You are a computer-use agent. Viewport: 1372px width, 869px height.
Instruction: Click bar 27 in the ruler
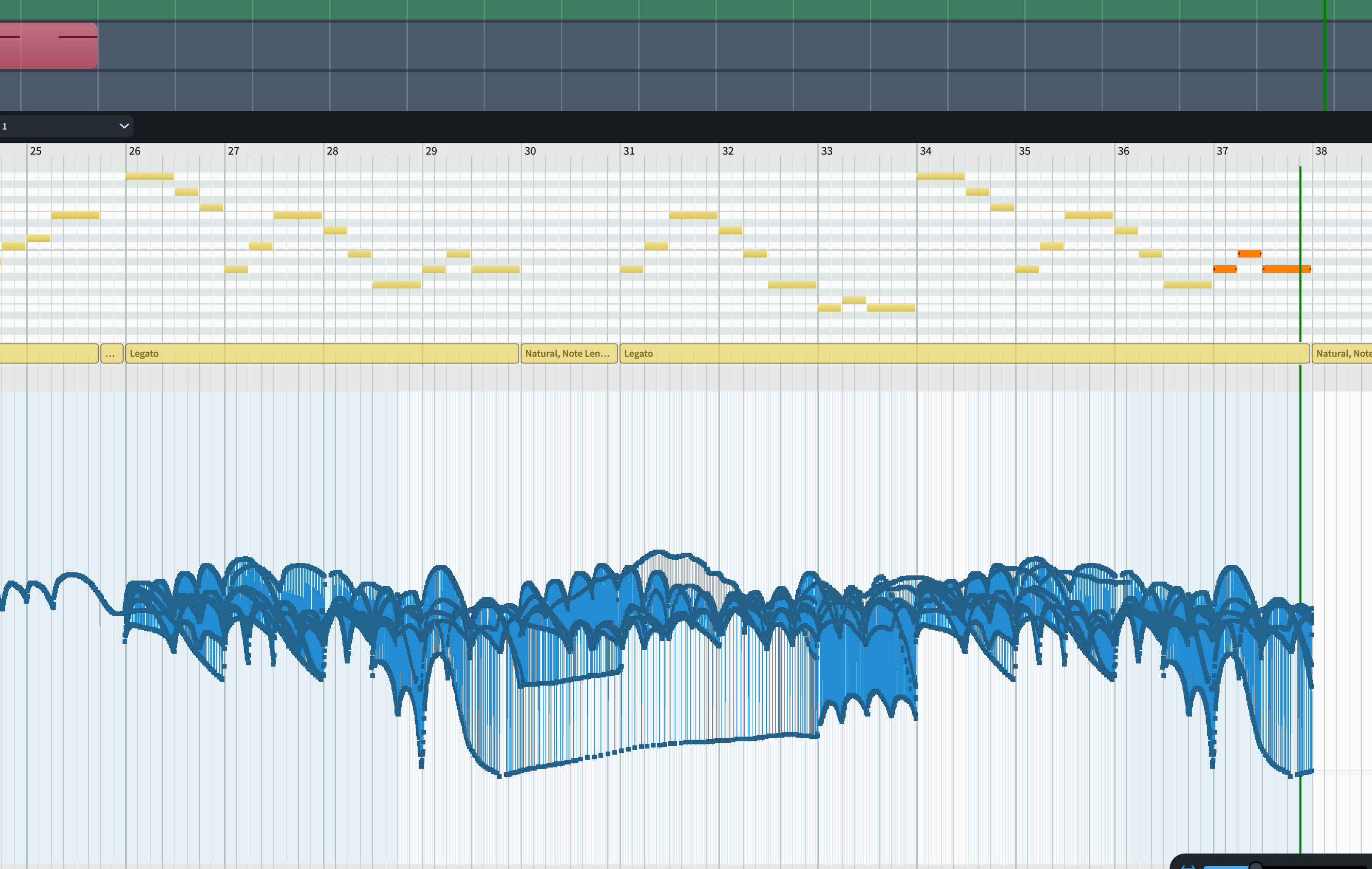coord(233,151)
